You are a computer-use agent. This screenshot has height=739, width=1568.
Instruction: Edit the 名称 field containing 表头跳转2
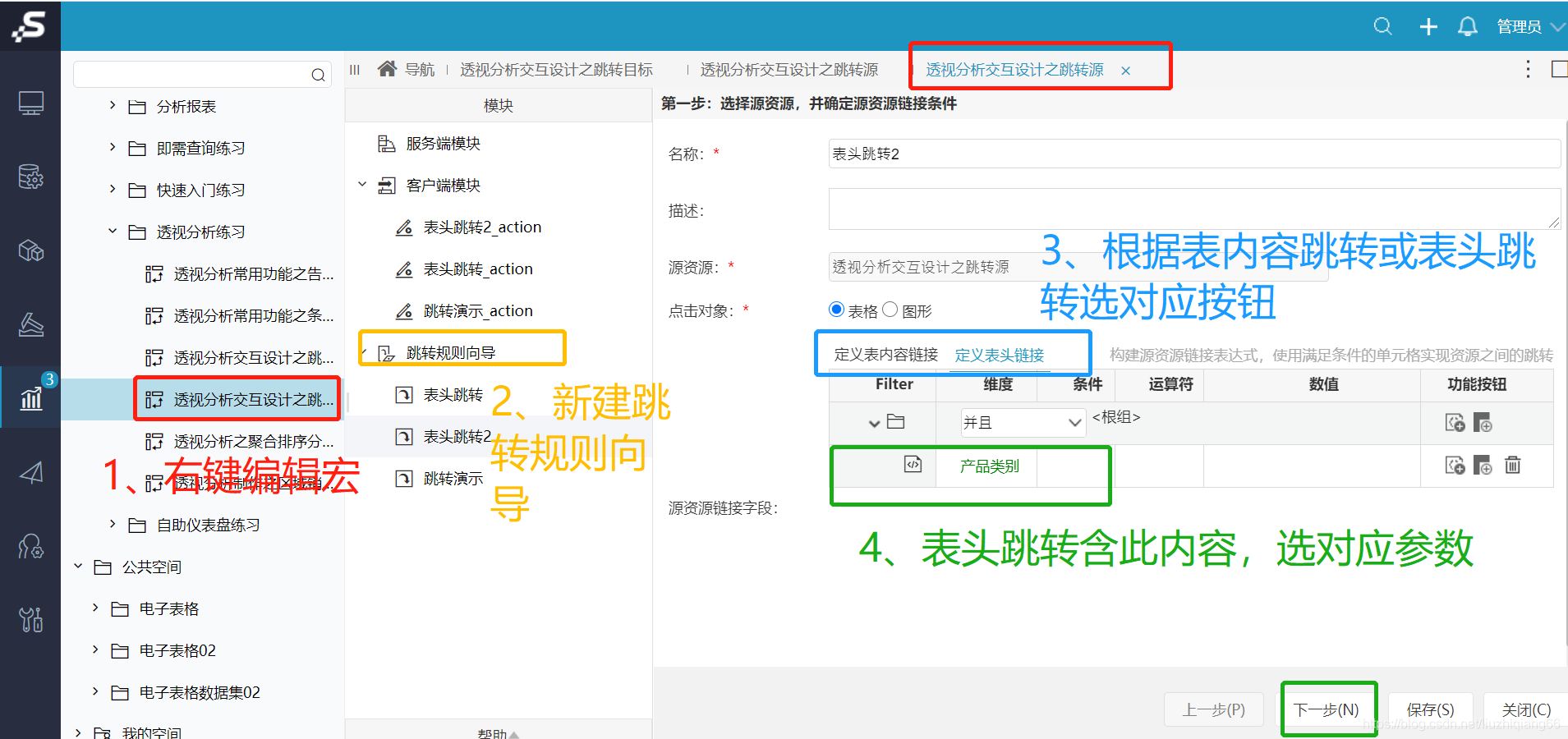coord(1194,154)
